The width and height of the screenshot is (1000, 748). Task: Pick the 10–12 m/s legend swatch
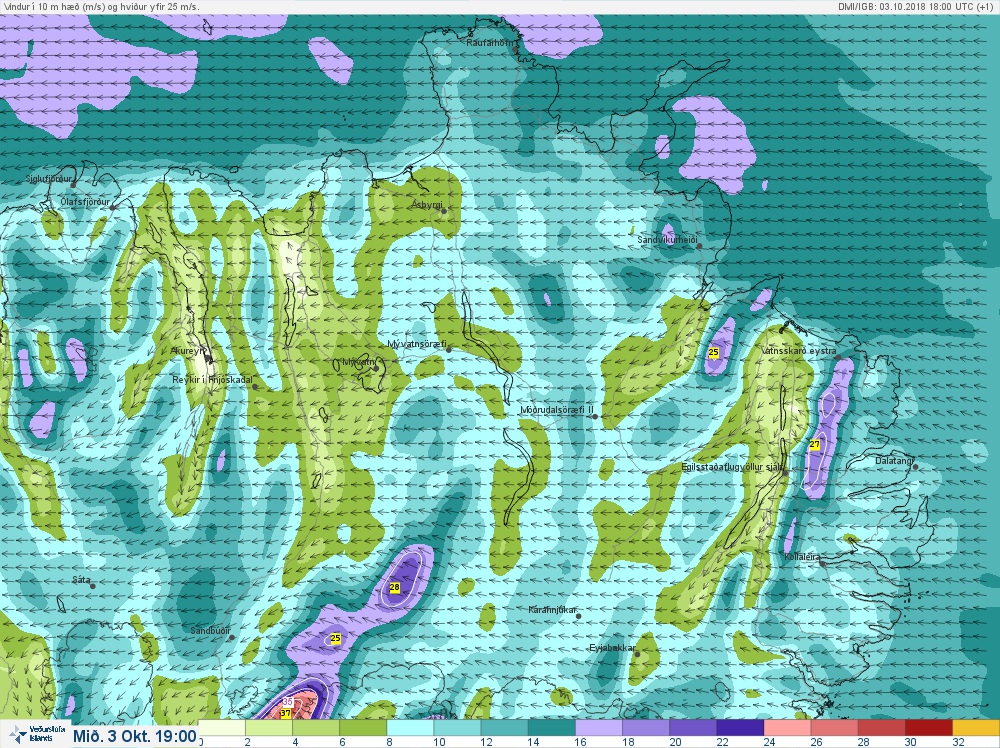[458, 728]
